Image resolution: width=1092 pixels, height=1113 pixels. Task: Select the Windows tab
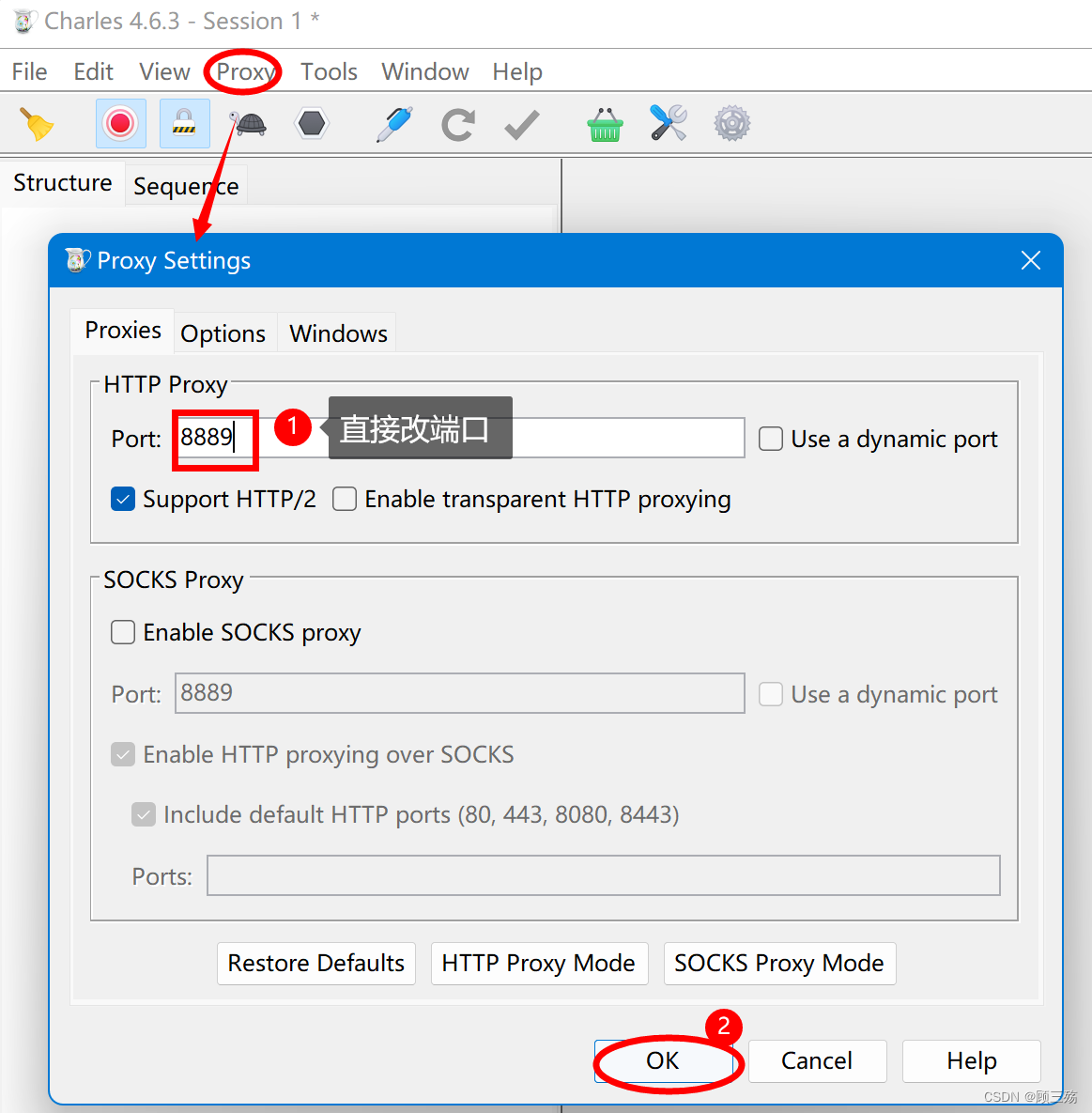point(338,333)
